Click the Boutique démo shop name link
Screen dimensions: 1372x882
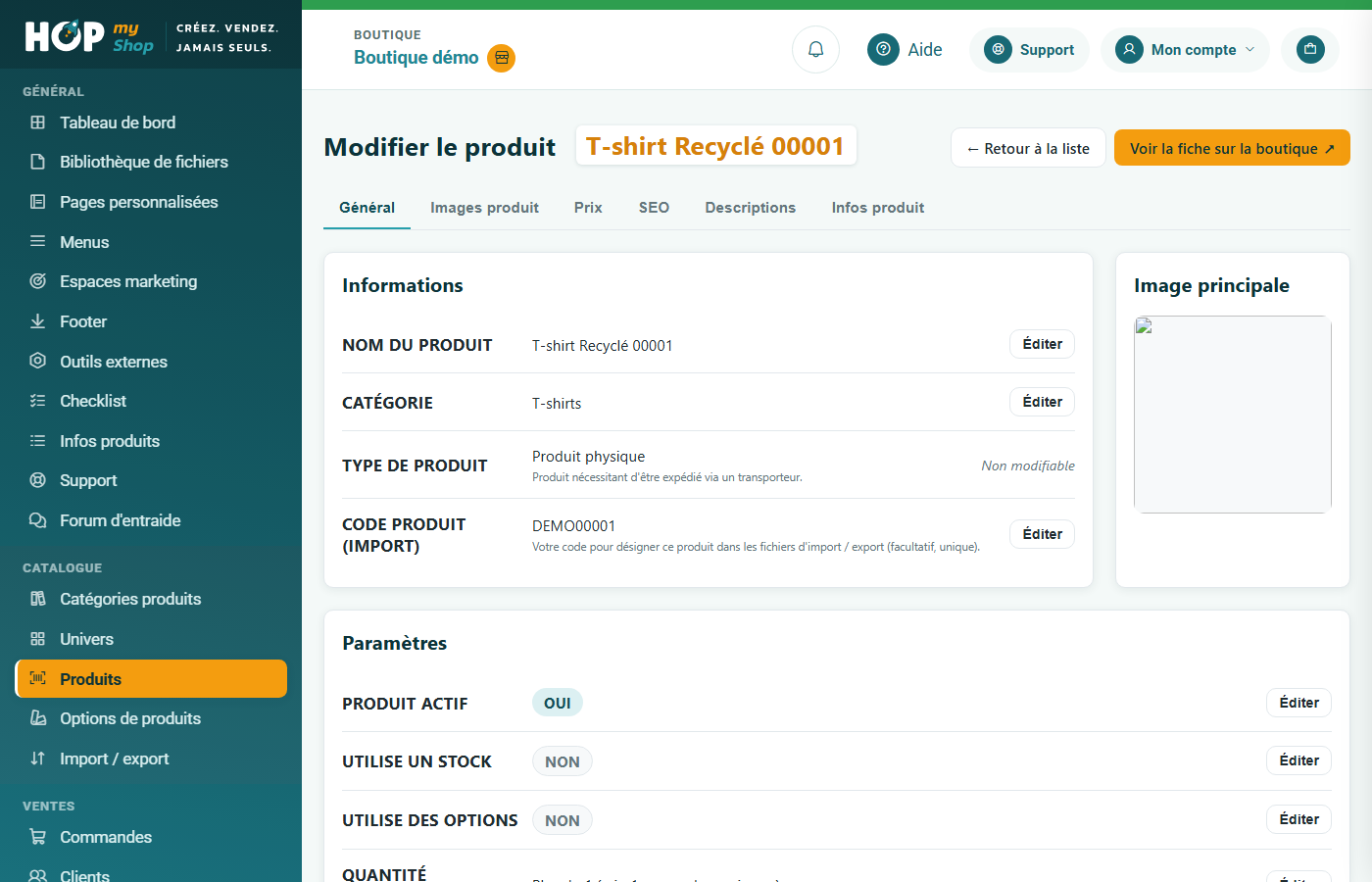(416, 58)
